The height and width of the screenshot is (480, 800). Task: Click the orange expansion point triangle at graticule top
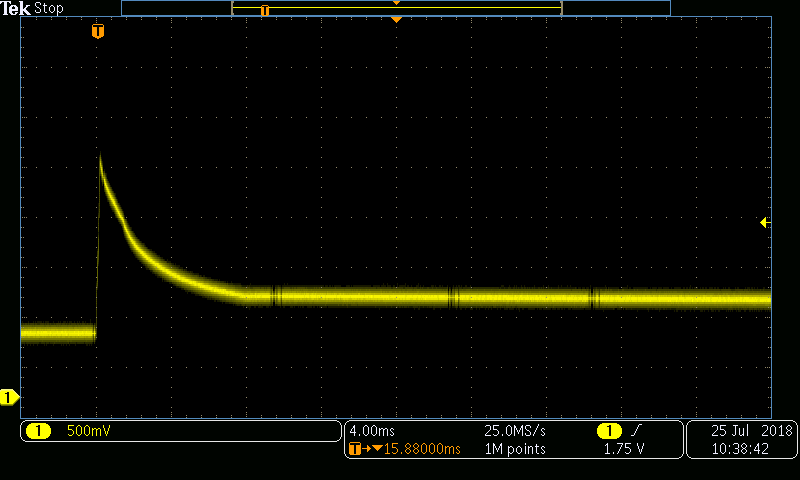pos(396,20)
